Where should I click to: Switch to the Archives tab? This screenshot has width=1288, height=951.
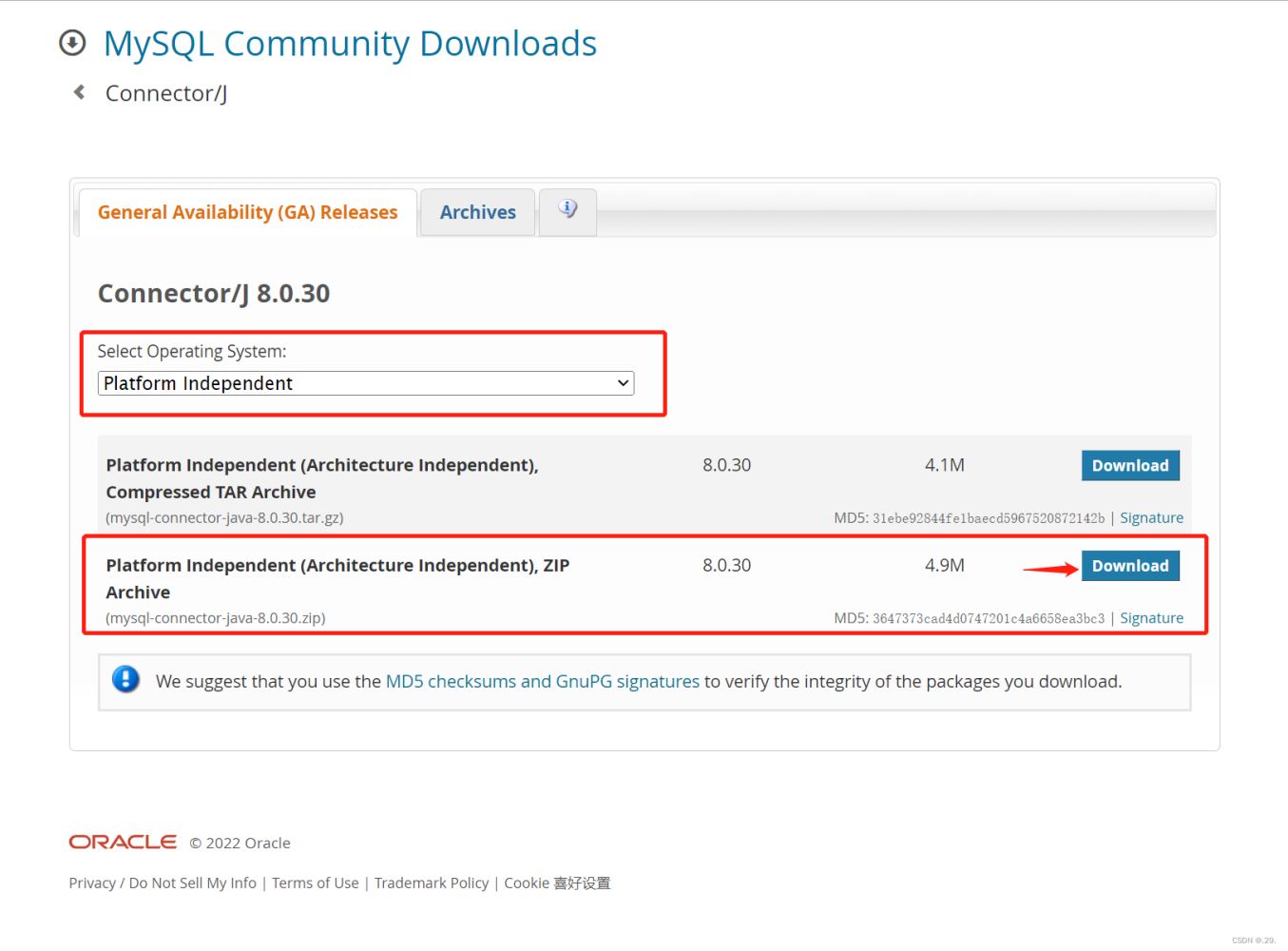tap(477, 212)
